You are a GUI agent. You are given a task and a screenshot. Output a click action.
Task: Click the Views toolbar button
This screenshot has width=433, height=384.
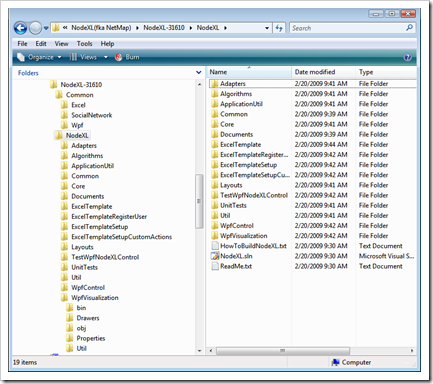83,57
